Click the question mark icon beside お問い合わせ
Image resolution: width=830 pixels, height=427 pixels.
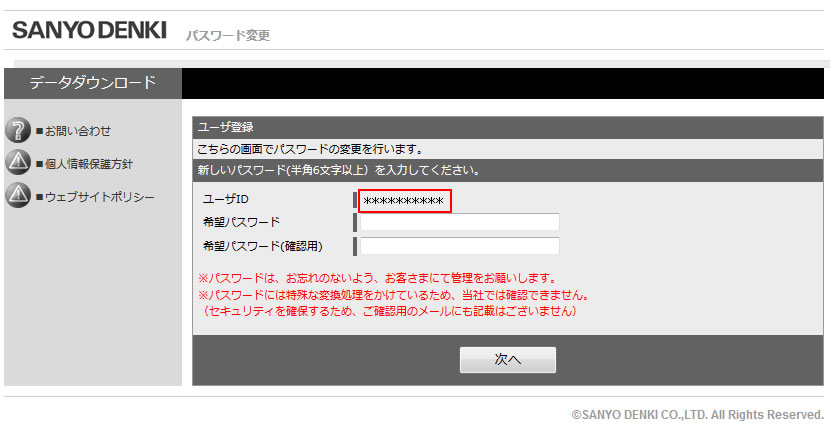pos(18,130)
